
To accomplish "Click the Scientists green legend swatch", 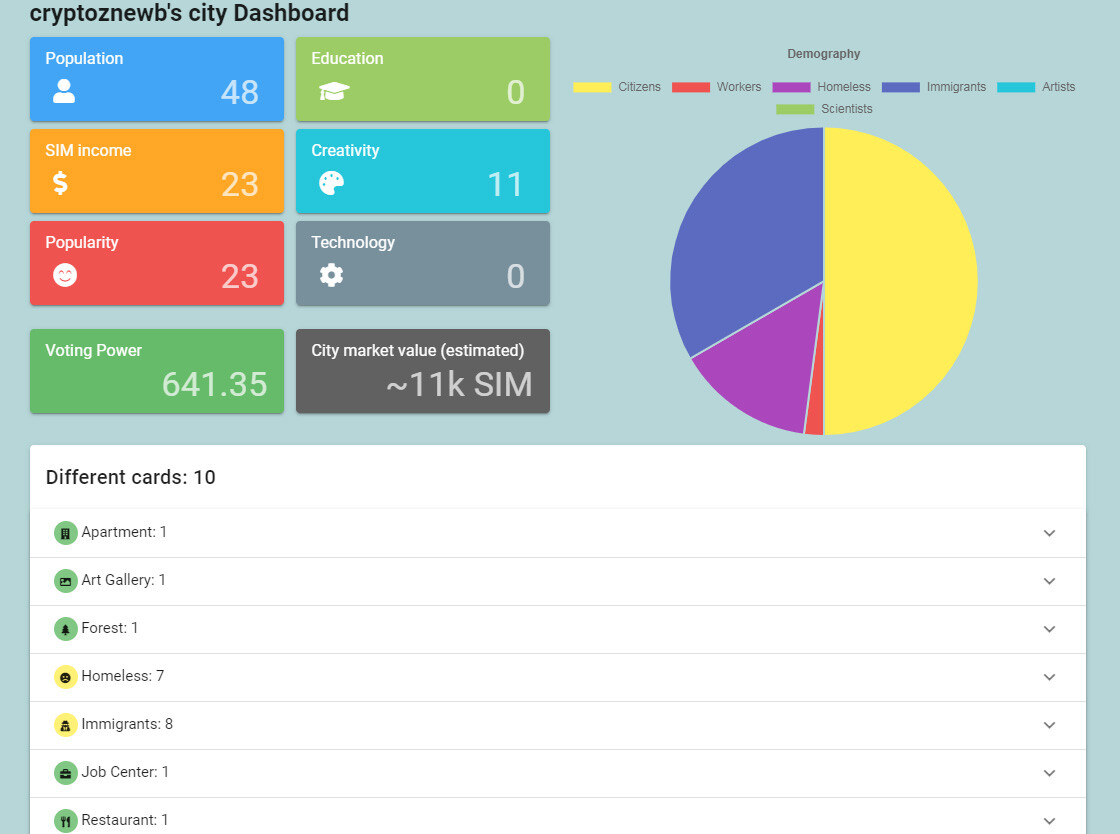I will 795,109.
